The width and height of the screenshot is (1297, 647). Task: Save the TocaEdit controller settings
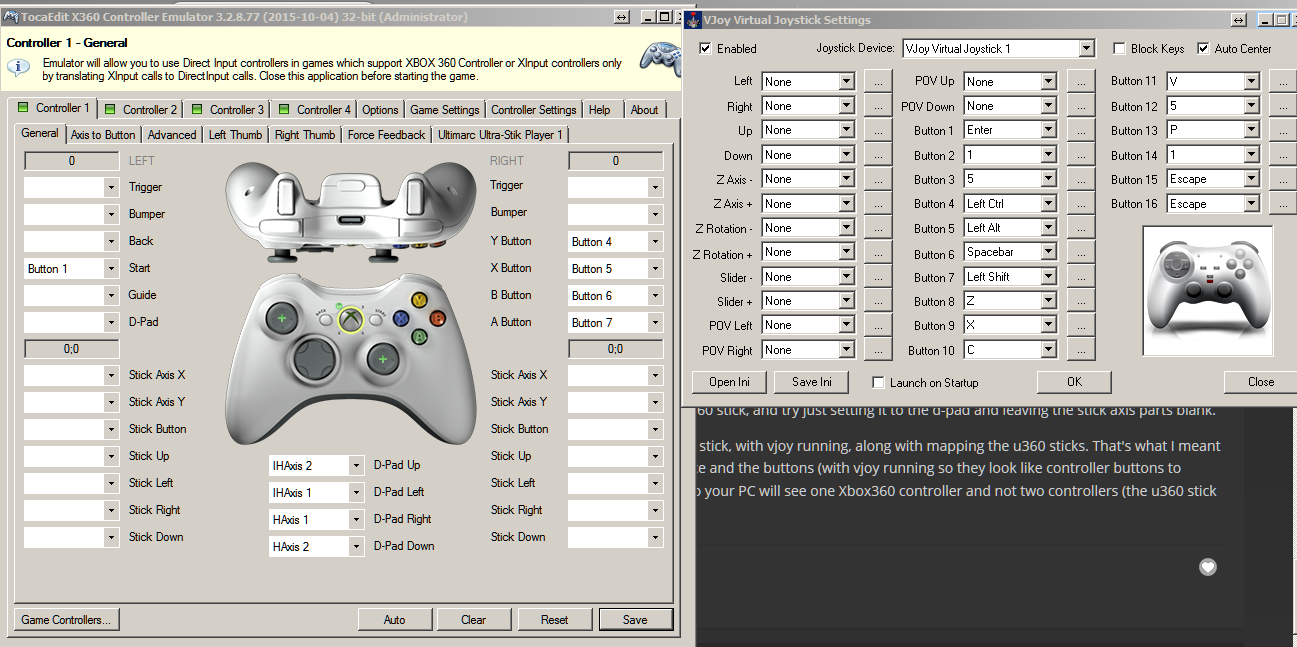click(635, 619)
